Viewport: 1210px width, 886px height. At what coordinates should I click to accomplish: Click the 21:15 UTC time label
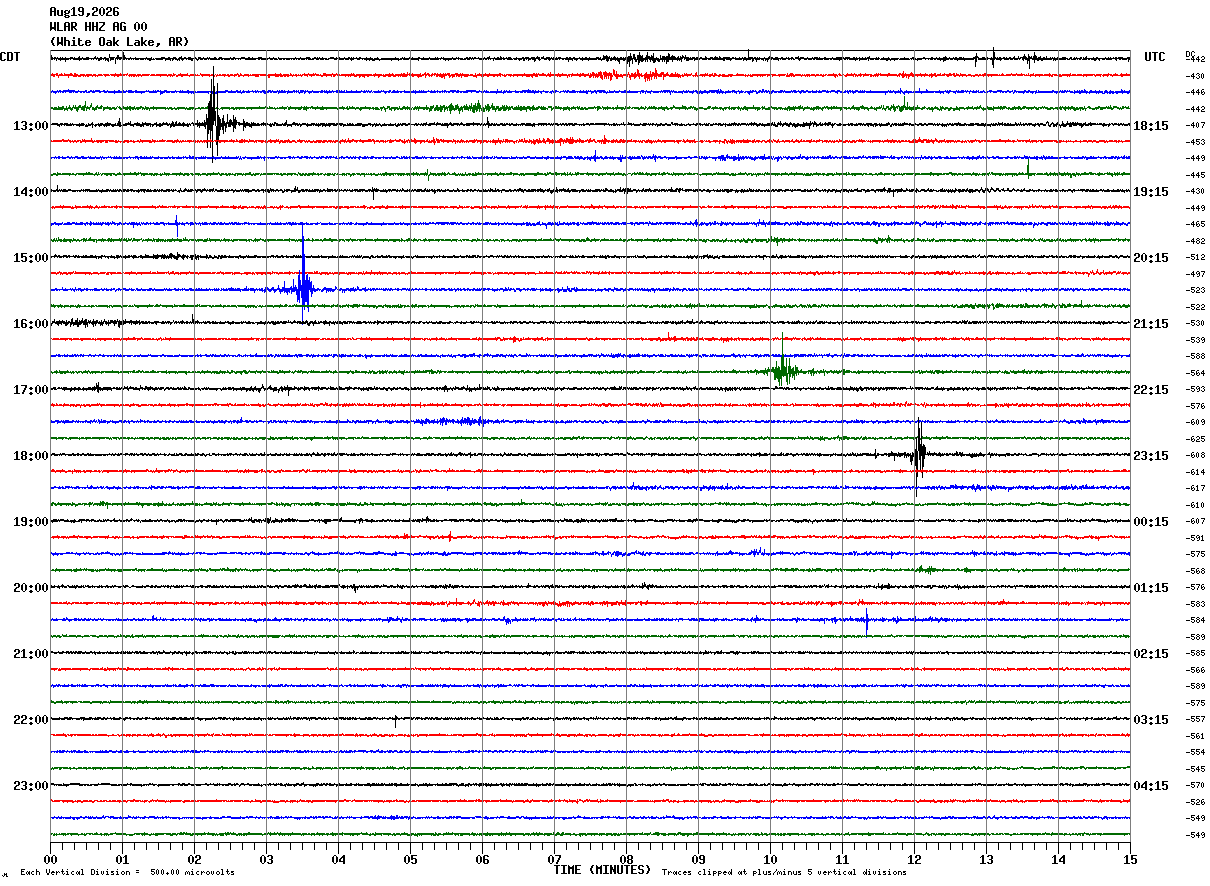(x=1151, y=324)
